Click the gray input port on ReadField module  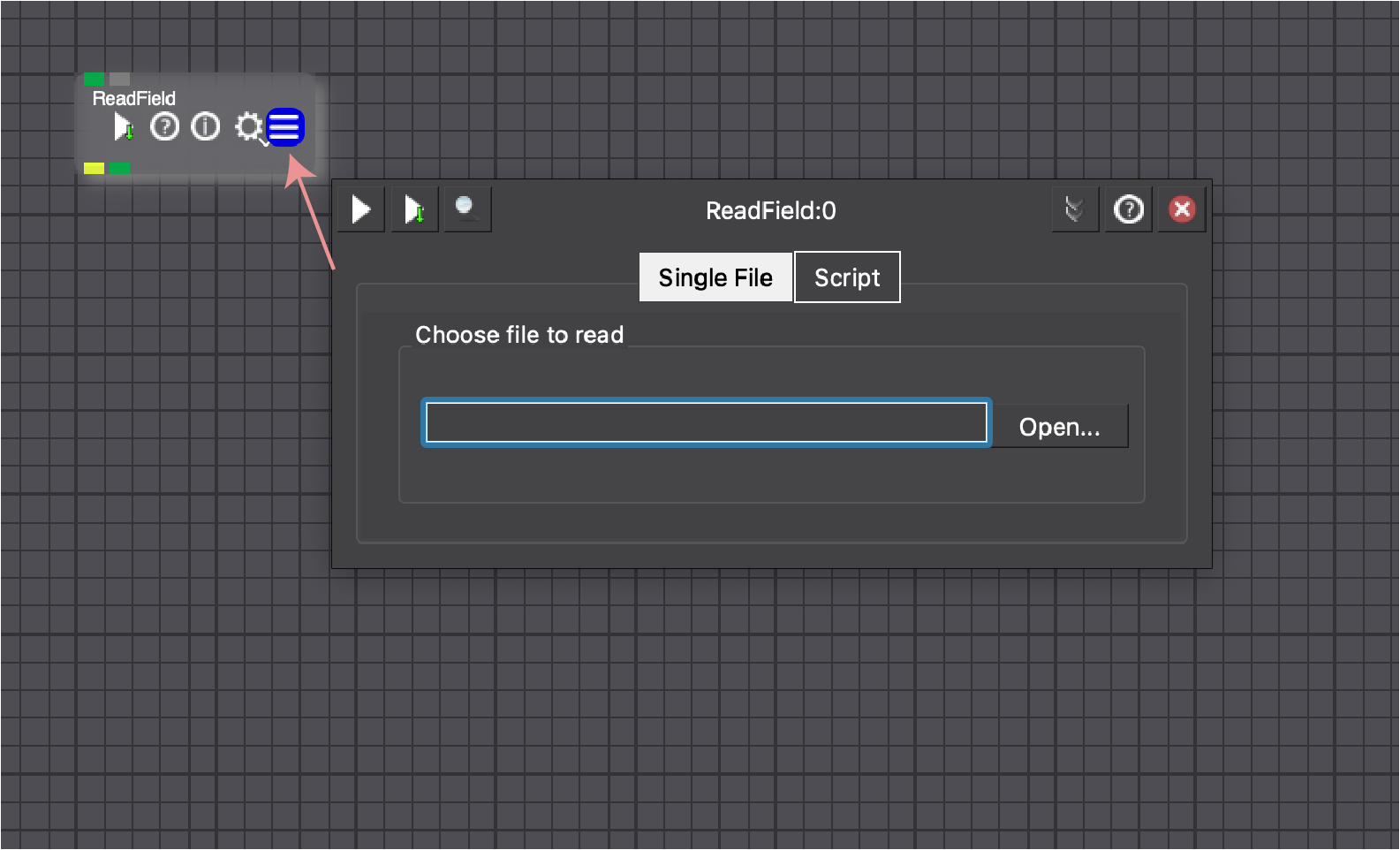click(x=119, y=79)
